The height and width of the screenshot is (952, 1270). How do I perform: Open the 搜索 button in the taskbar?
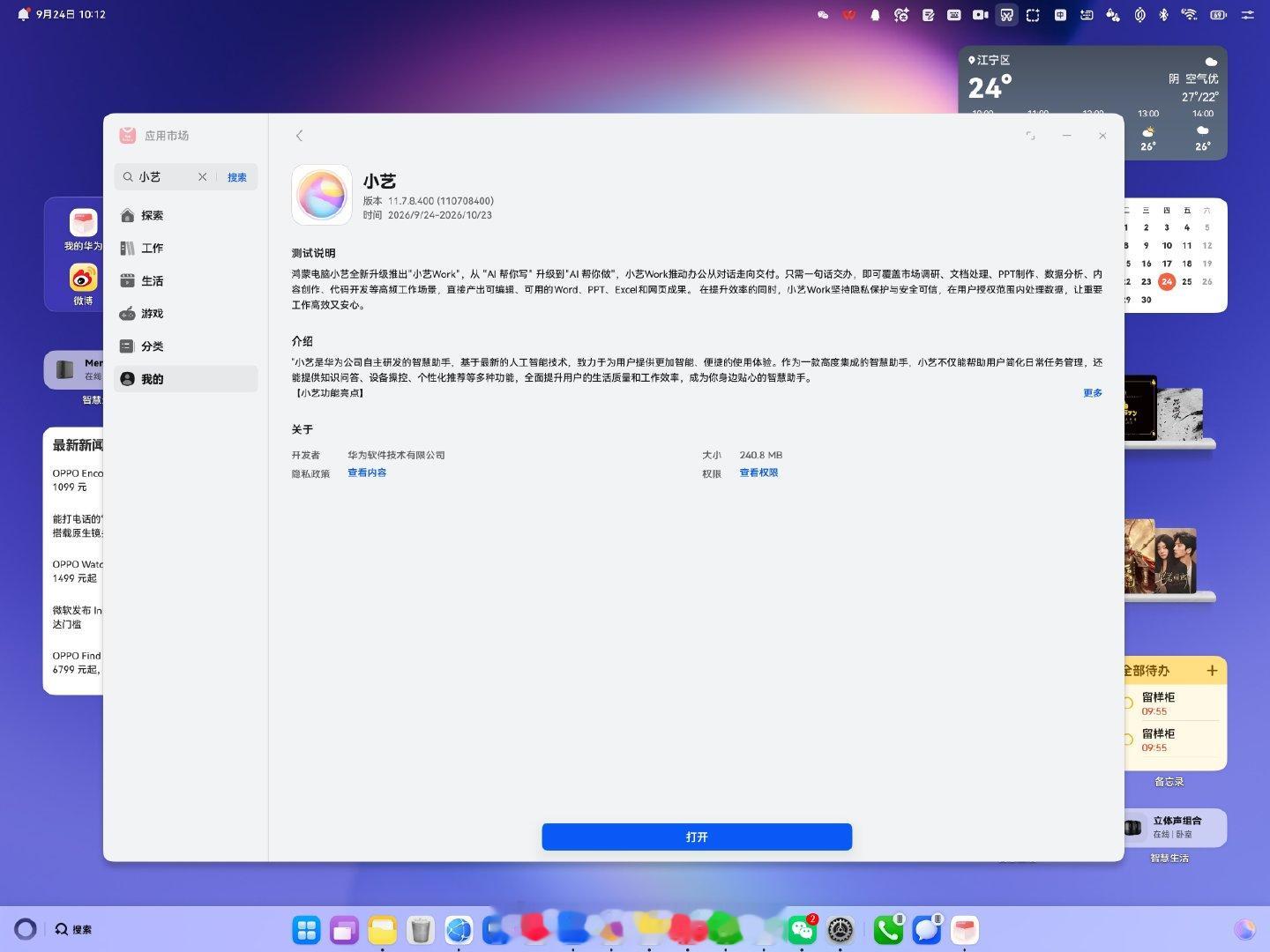73,929
